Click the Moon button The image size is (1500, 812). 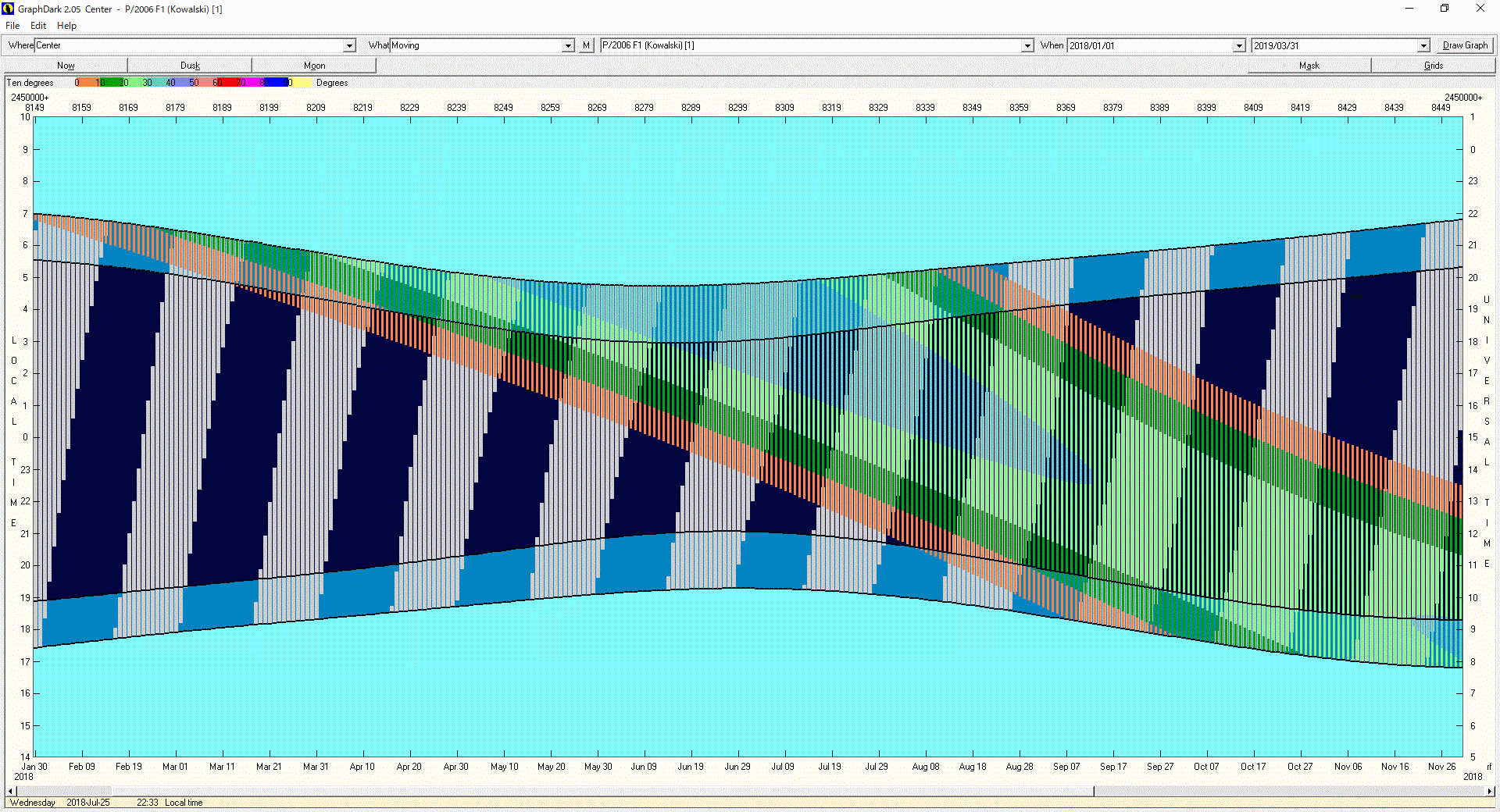314,66
